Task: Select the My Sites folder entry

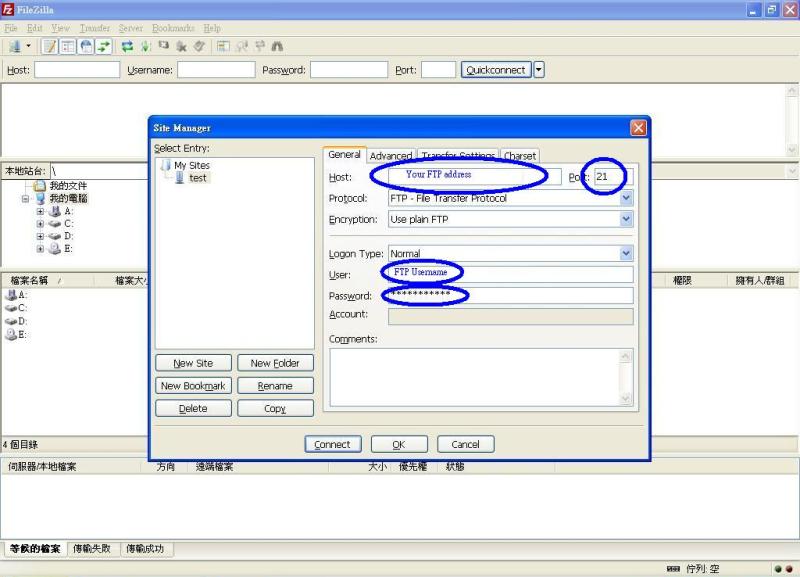Action: pyautogui.click(x=191, y=165)
